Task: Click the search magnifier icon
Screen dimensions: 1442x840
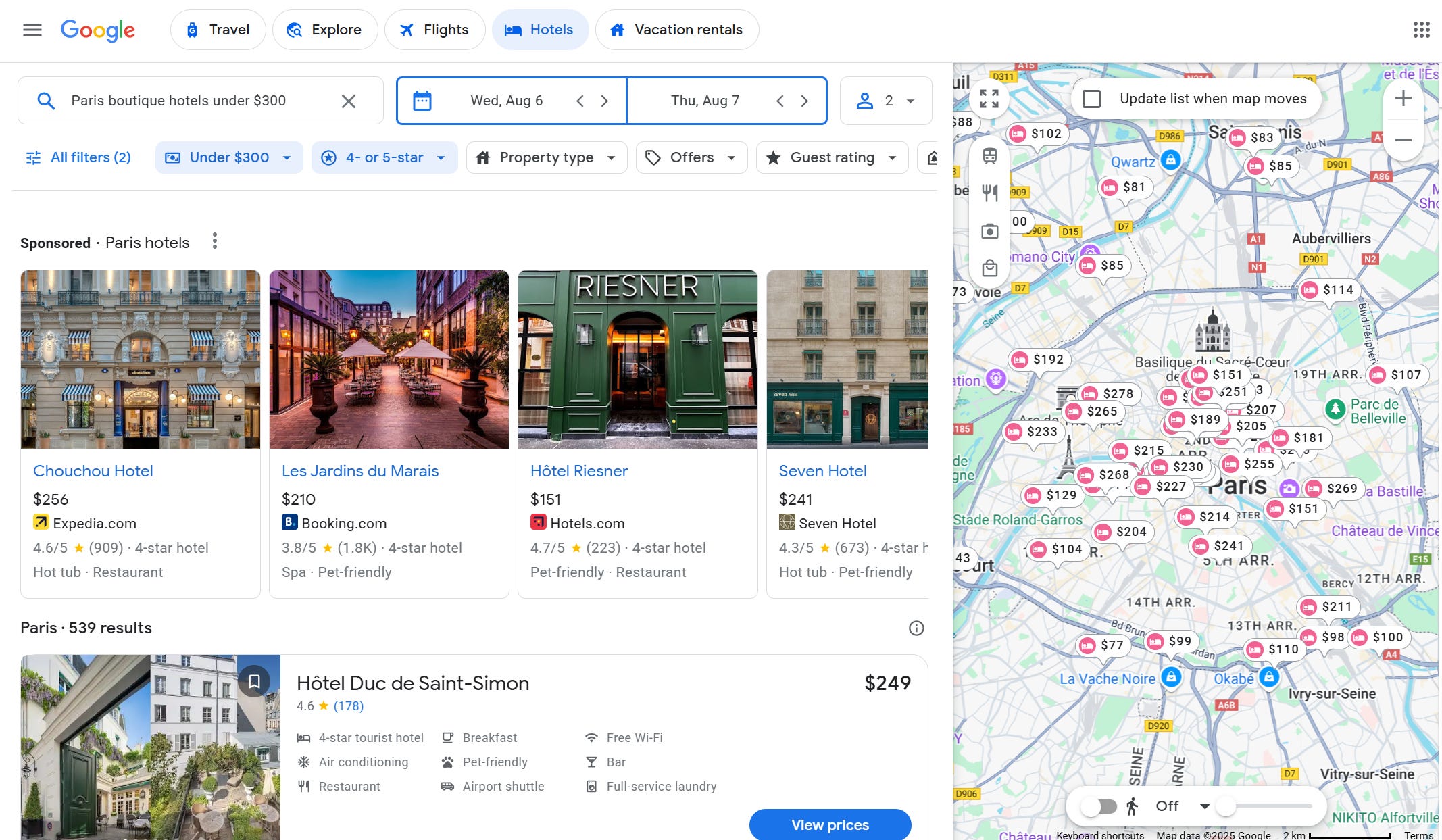Action: point(45,101)
